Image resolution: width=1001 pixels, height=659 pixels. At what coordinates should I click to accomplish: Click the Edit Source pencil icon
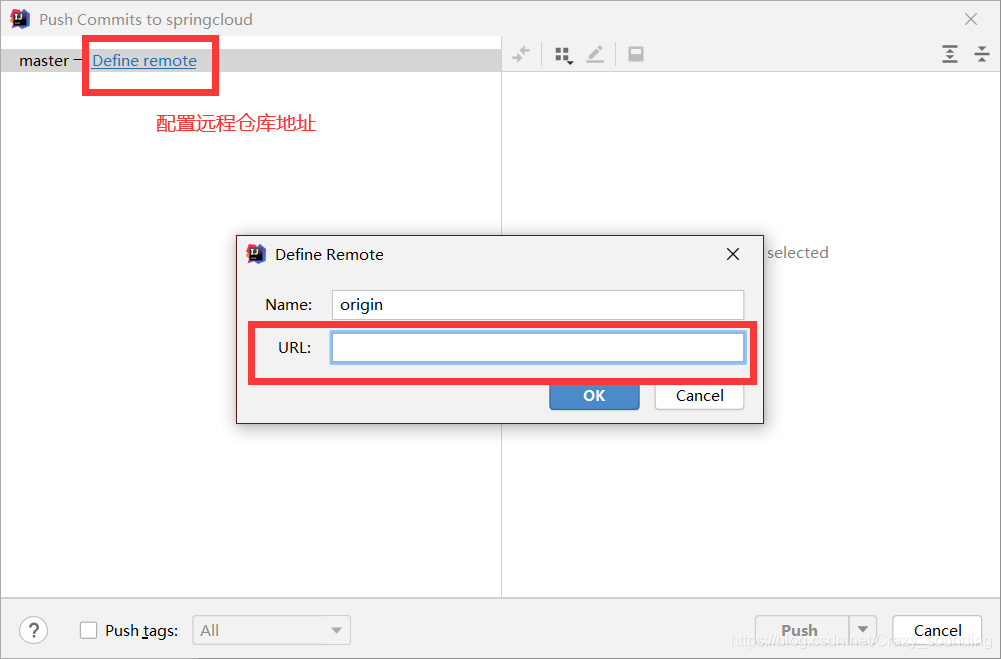[x=595, y=54]
